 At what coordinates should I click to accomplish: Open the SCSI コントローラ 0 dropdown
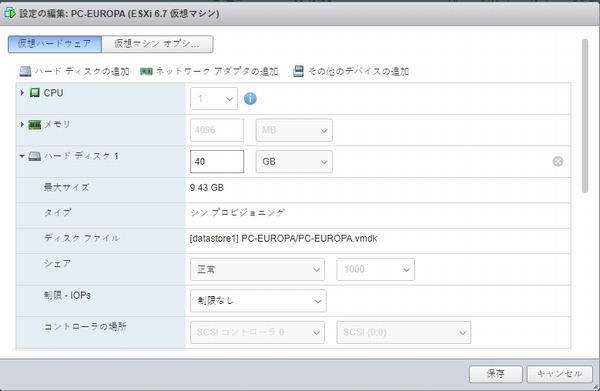258,332
